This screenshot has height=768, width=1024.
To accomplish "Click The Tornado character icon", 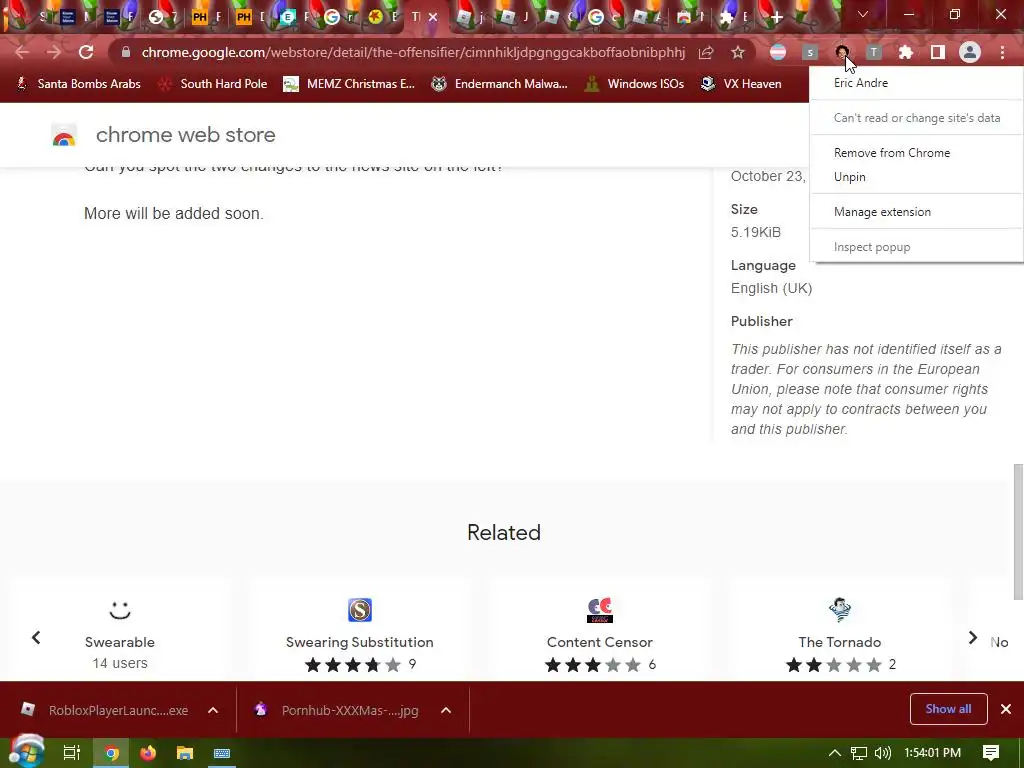I will (840, 610).
